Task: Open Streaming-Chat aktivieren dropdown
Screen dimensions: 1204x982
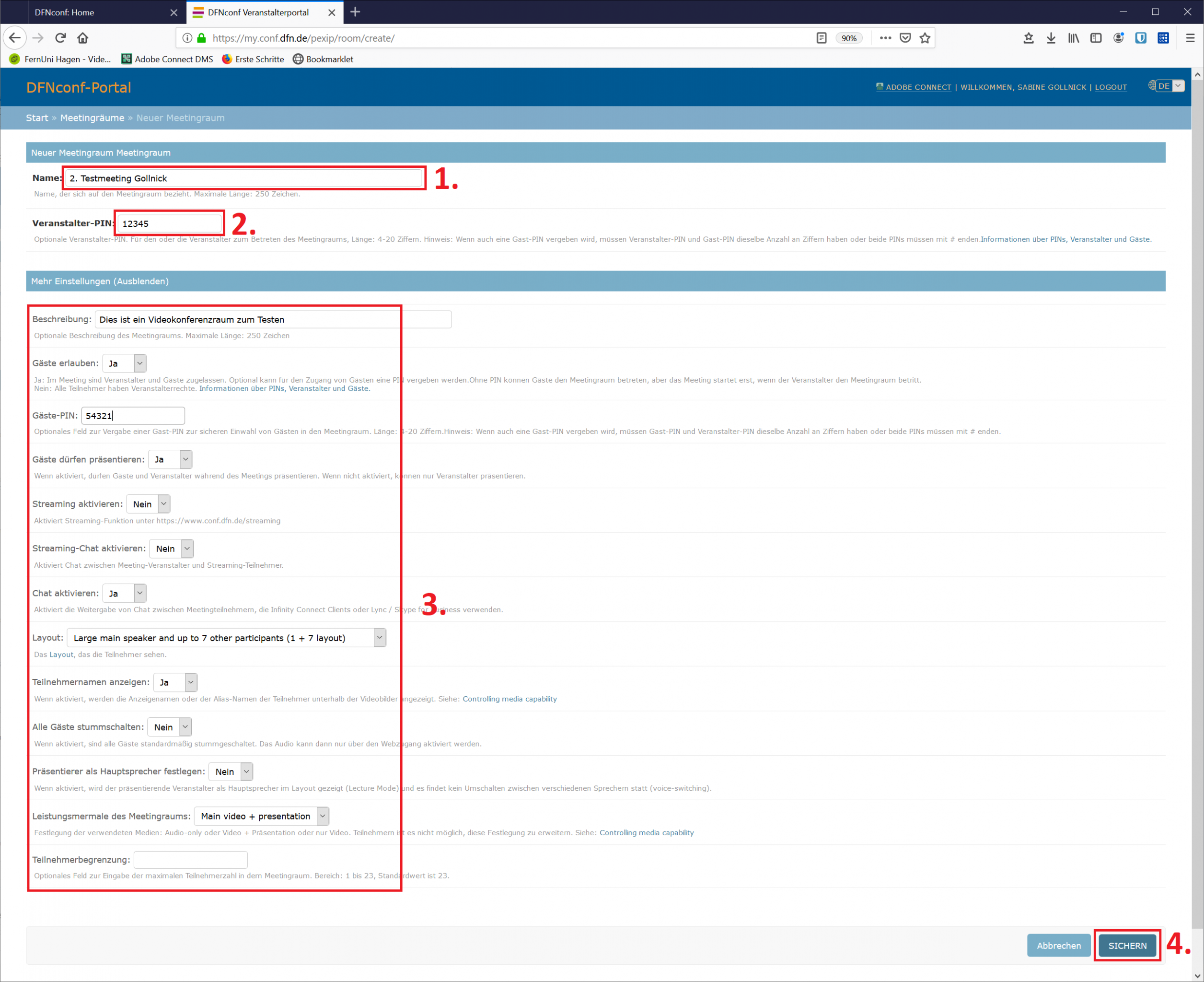Action: coord(172,549)
